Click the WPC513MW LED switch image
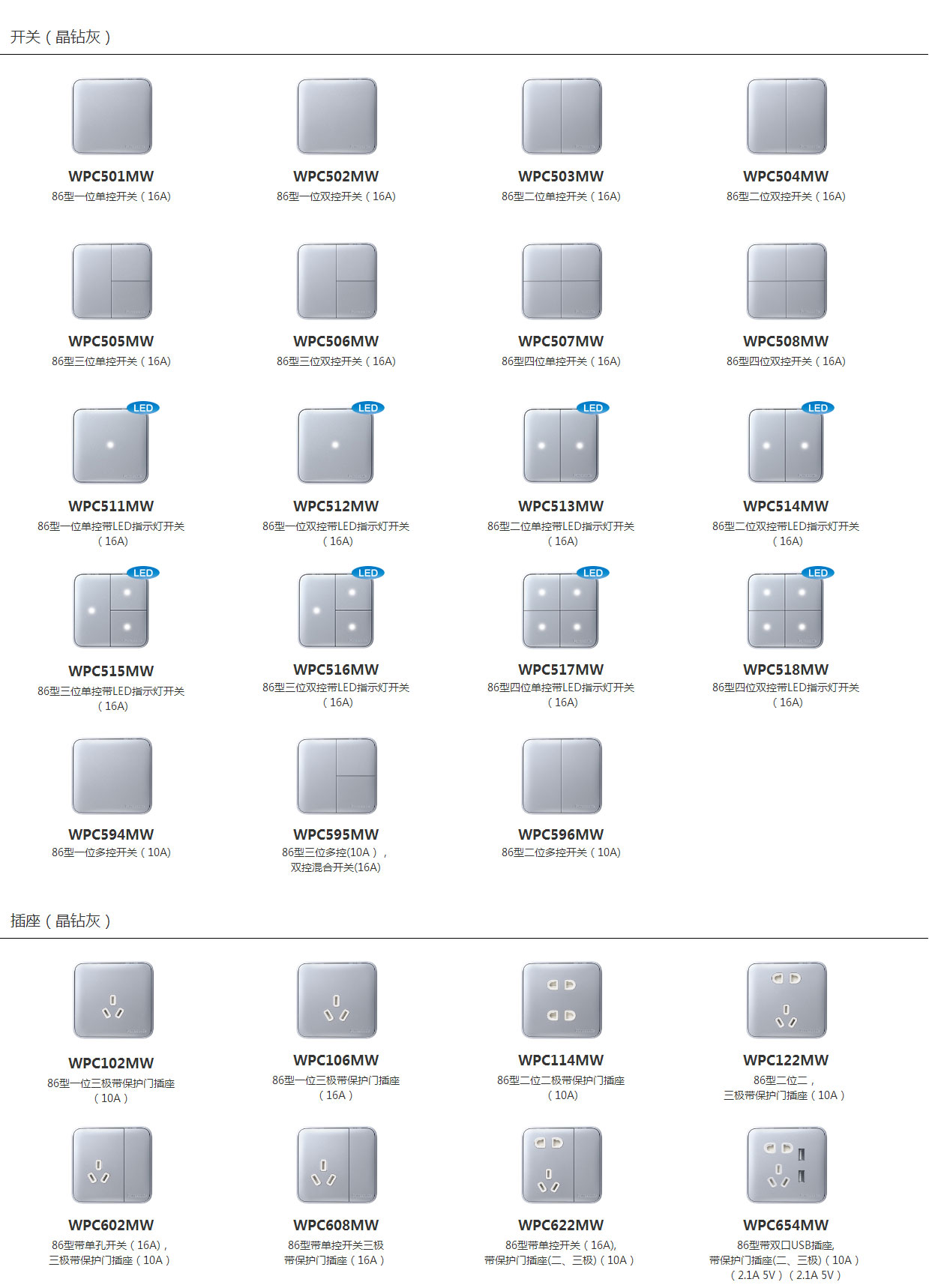This screenshot has height=1288, width=929. click(561, 446)
